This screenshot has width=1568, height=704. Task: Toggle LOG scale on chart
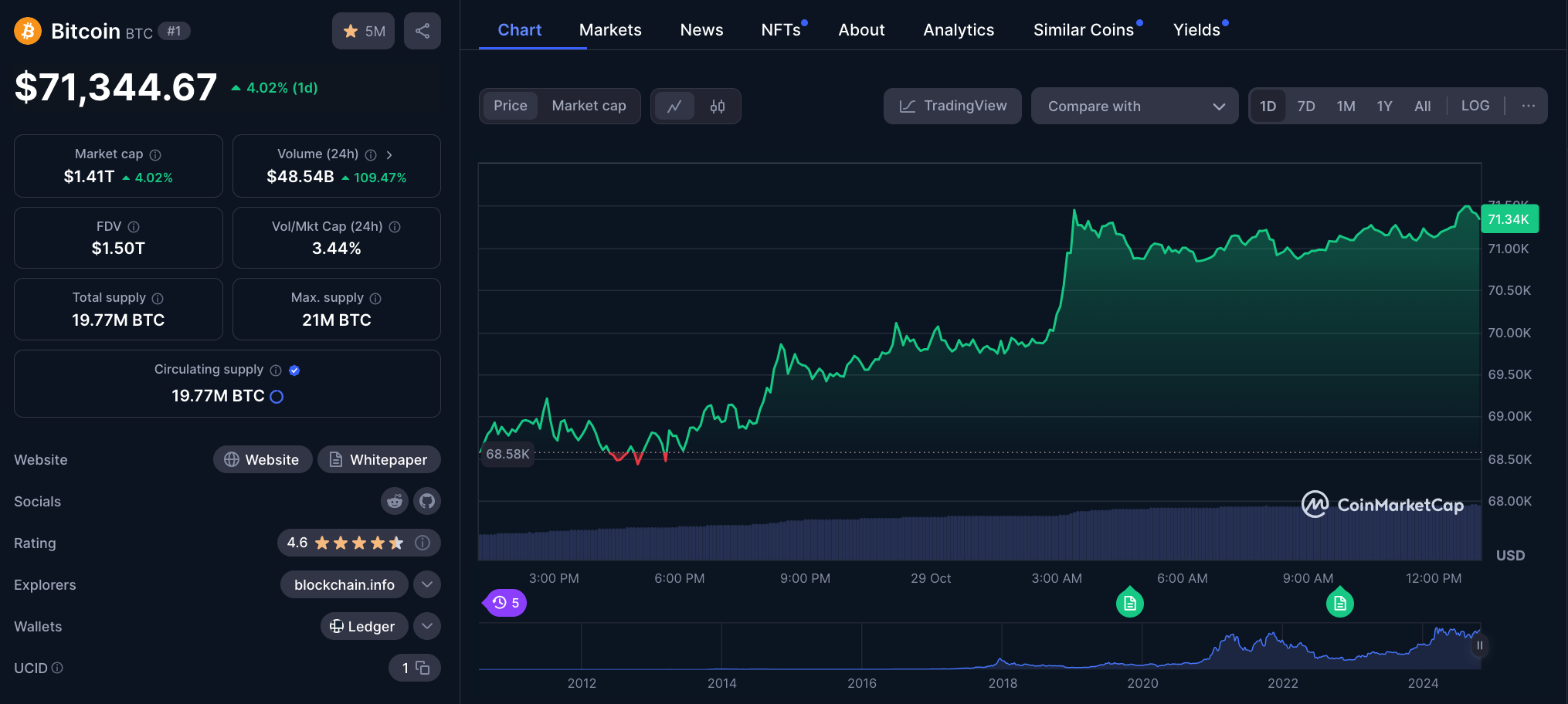click(1475, 106)
